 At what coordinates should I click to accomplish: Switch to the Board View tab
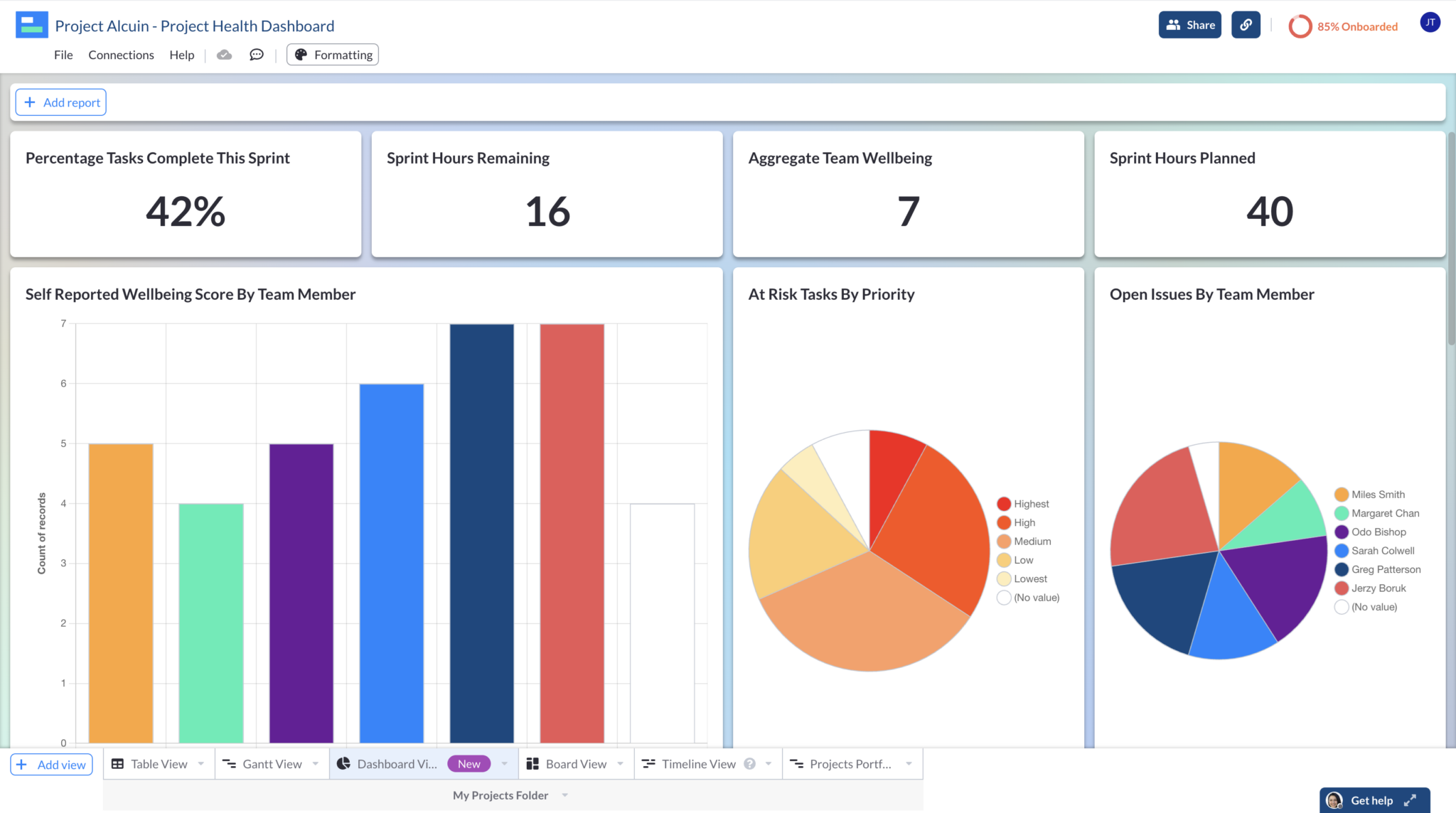click(576, 764)
